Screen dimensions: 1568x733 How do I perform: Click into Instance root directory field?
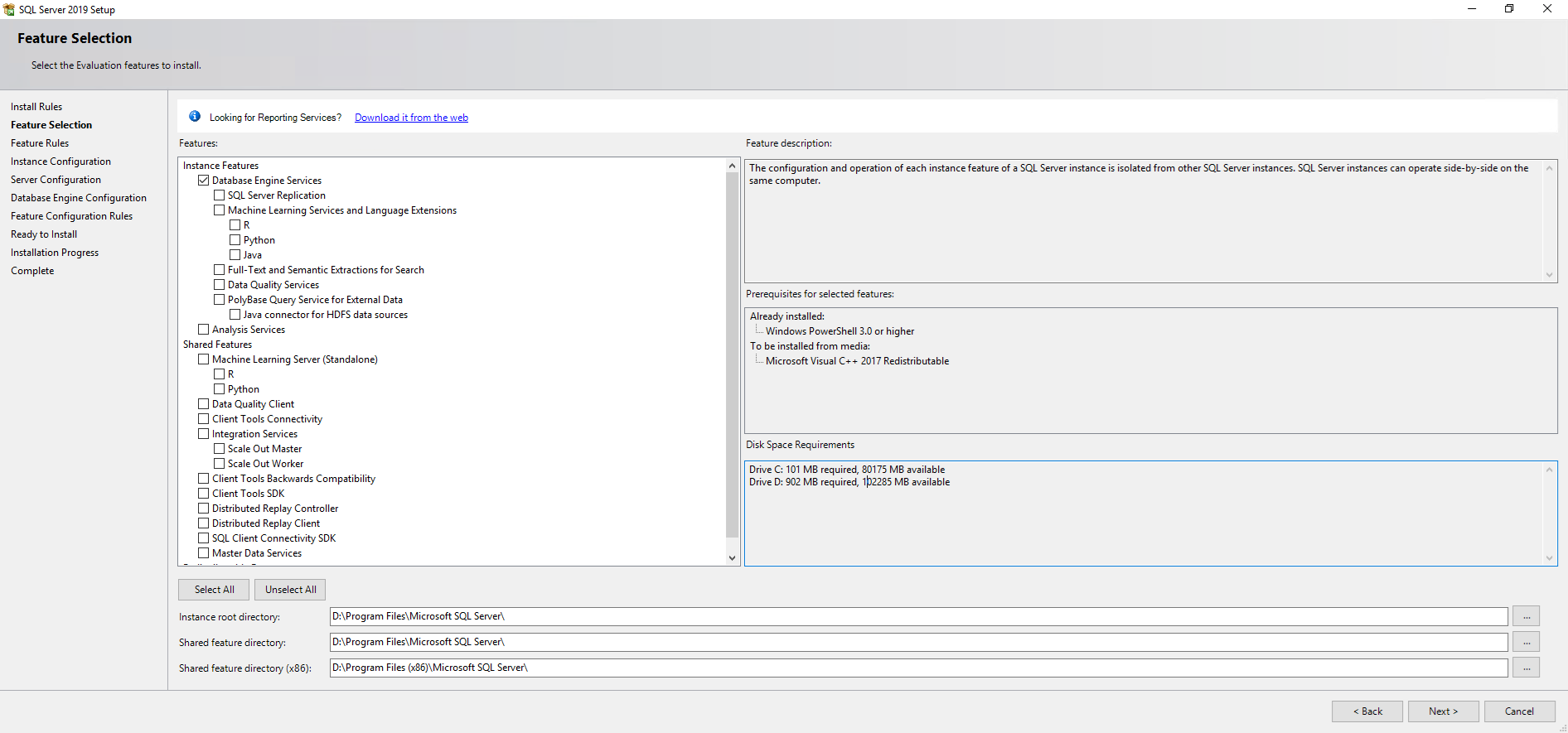point(918,616)
